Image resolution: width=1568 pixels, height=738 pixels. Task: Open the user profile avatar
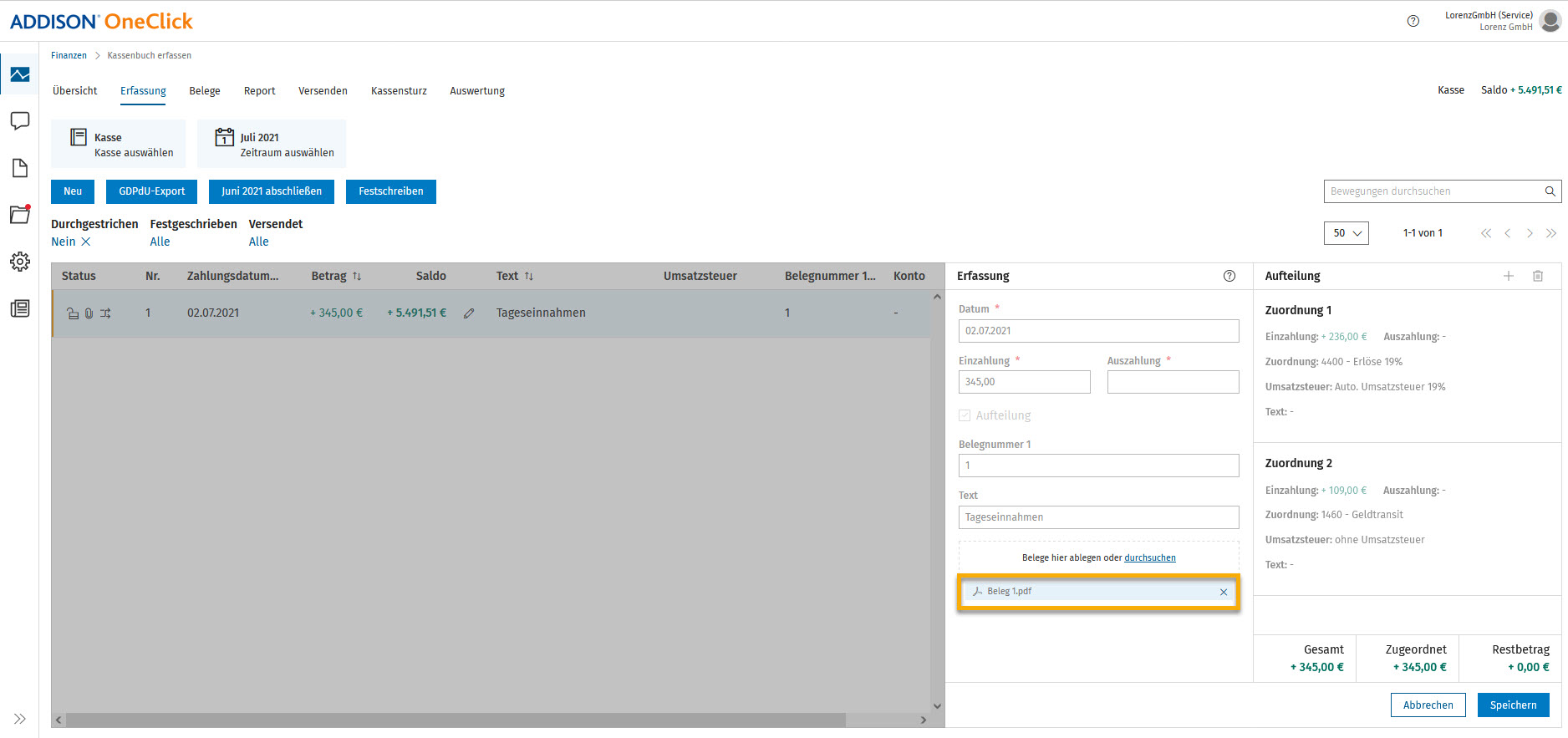click(1550, 21)
